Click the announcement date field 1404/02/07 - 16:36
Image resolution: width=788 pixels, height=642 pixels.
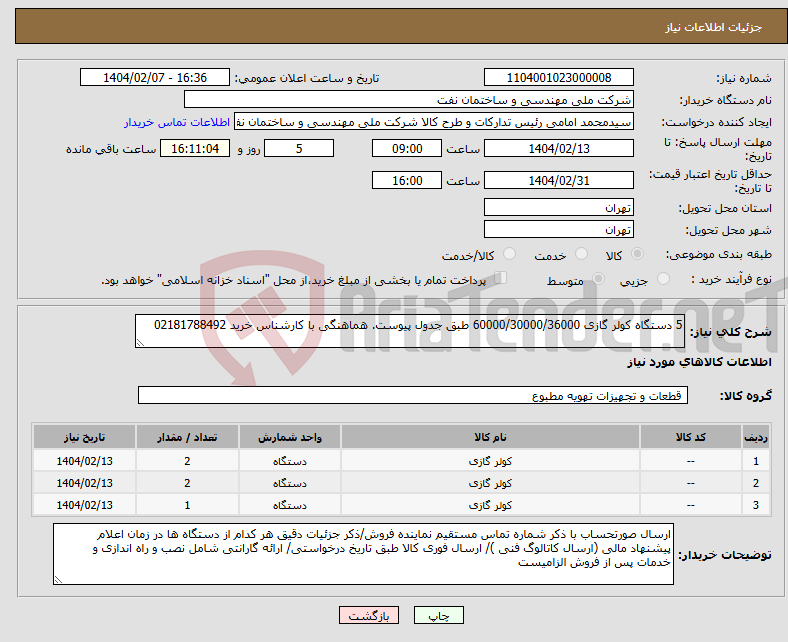point(155,77)
